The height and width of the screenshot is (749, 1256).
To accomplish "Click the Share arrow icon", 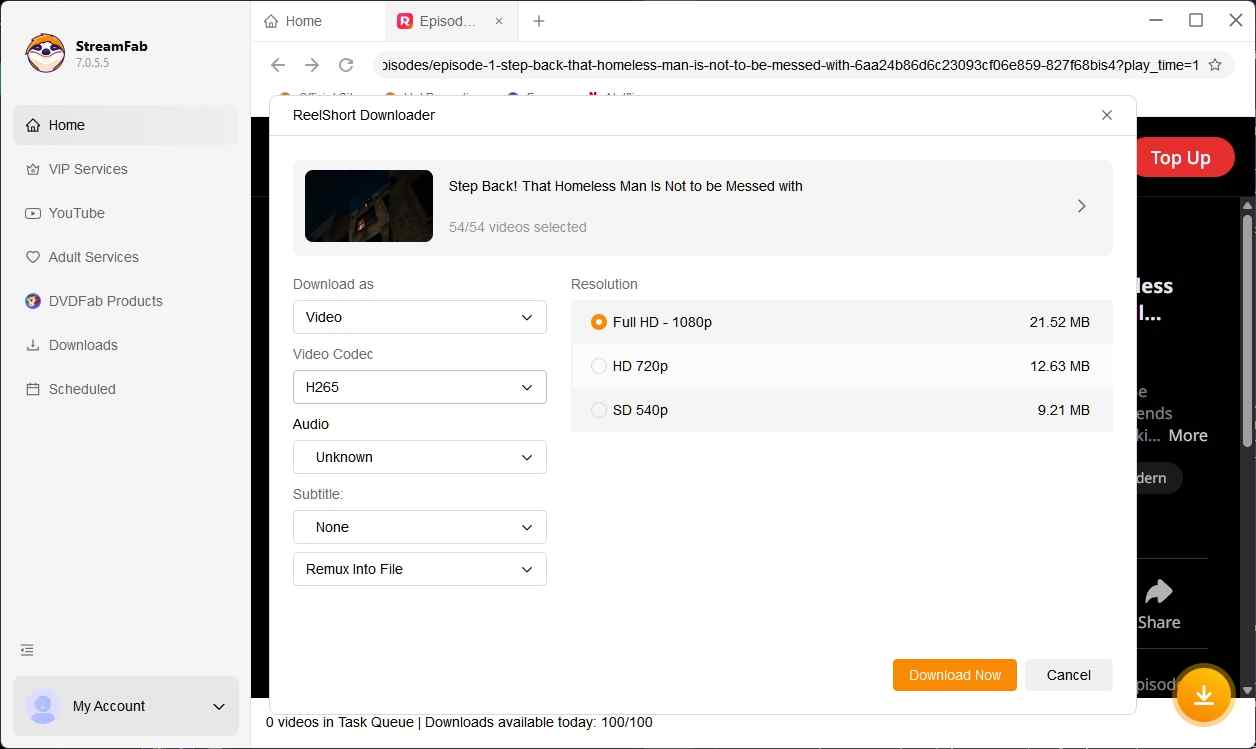I will [1158, 592].
